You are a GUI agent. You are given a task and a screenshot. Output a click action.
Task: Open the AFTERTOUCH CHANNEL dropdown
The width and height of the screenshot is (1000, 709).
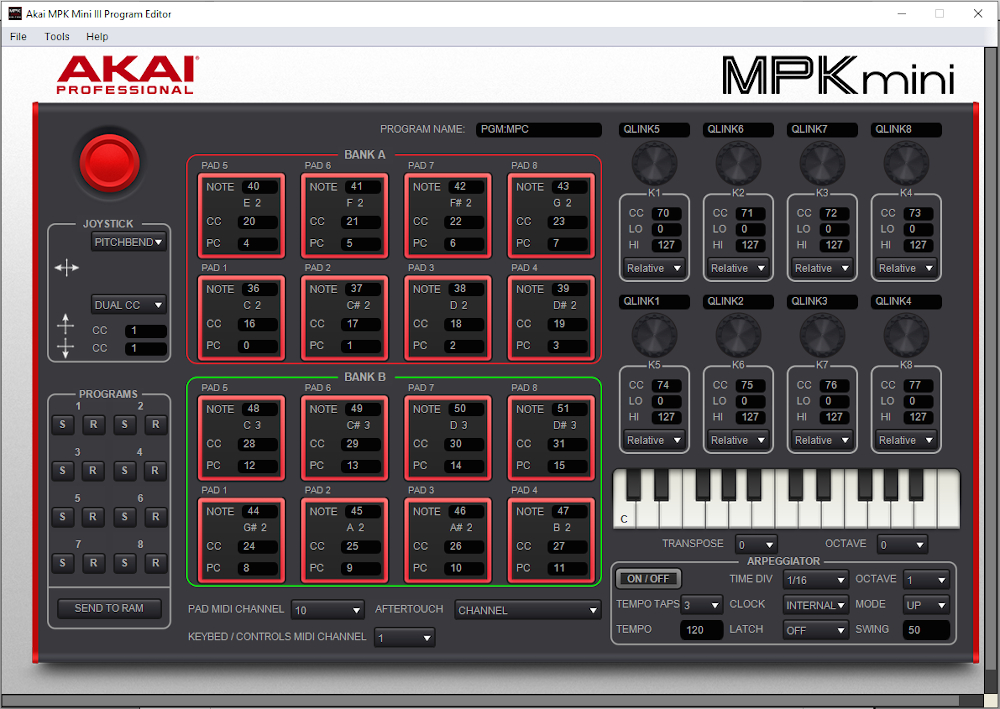click(528, 610)
